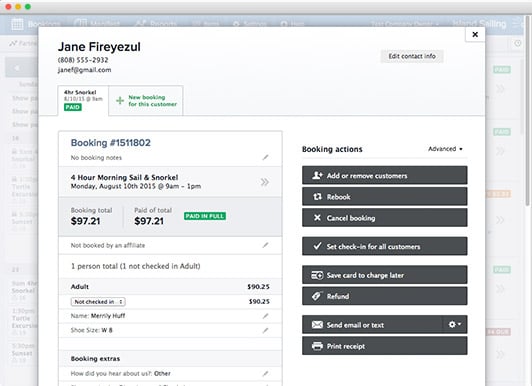Open gear options beside Send email
Screen dimensions: 532x386
tap(455, 325)
